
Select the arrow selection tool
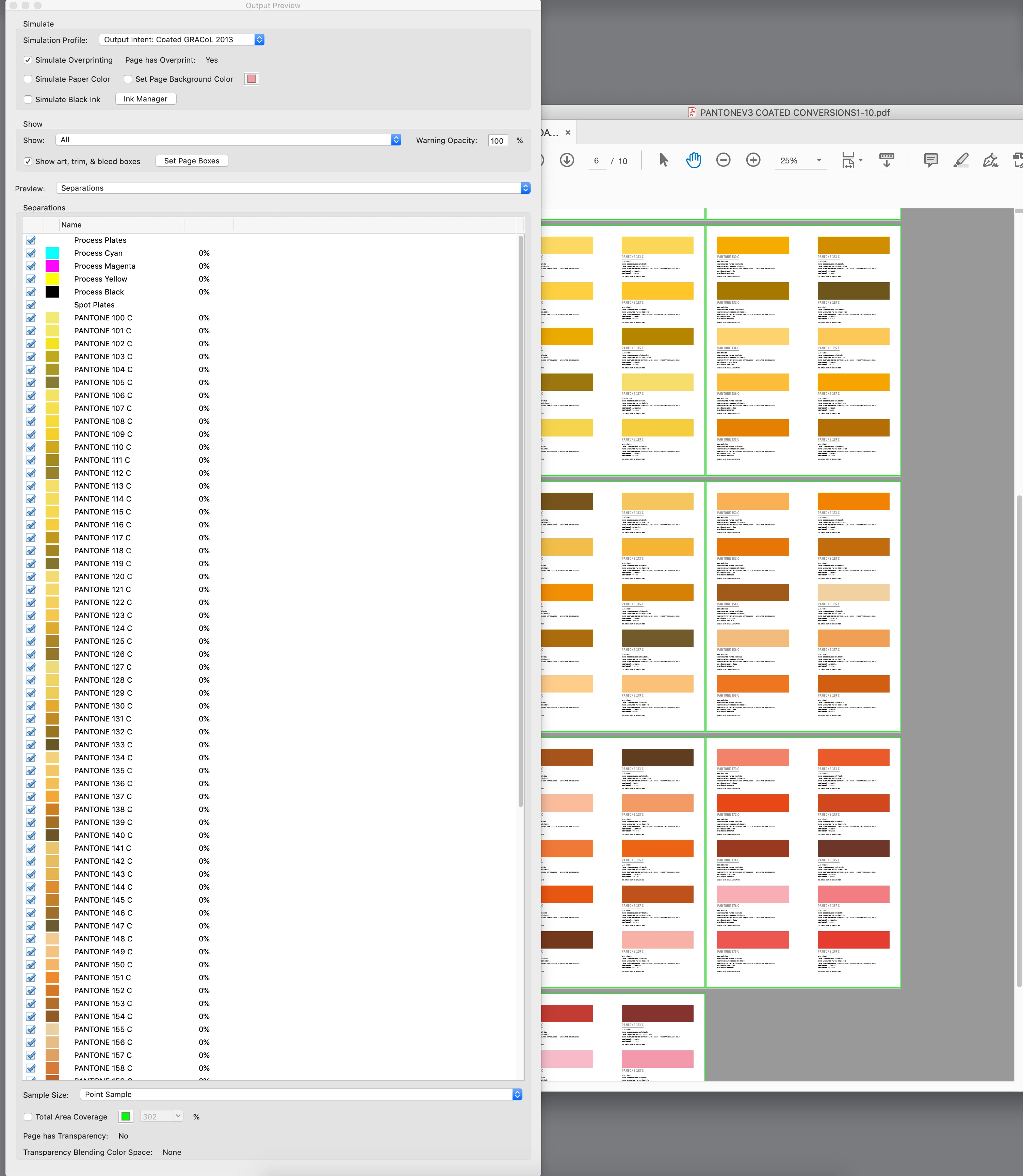pos(663,160)
